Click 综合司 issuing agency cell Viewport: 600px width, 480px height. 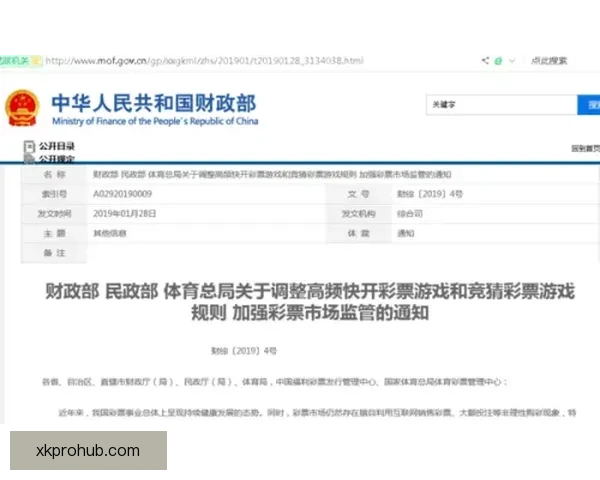pos(409,214)
